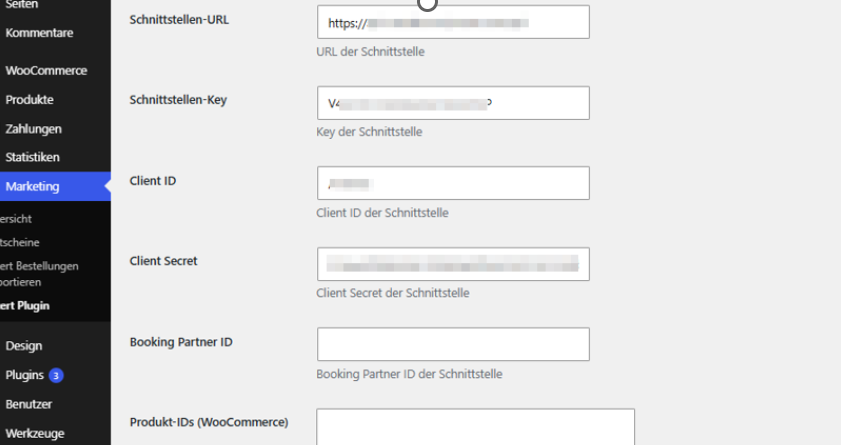841x445 pixels.
Task: Open the WooCommerce menu
Action: [x=46, y=70]
